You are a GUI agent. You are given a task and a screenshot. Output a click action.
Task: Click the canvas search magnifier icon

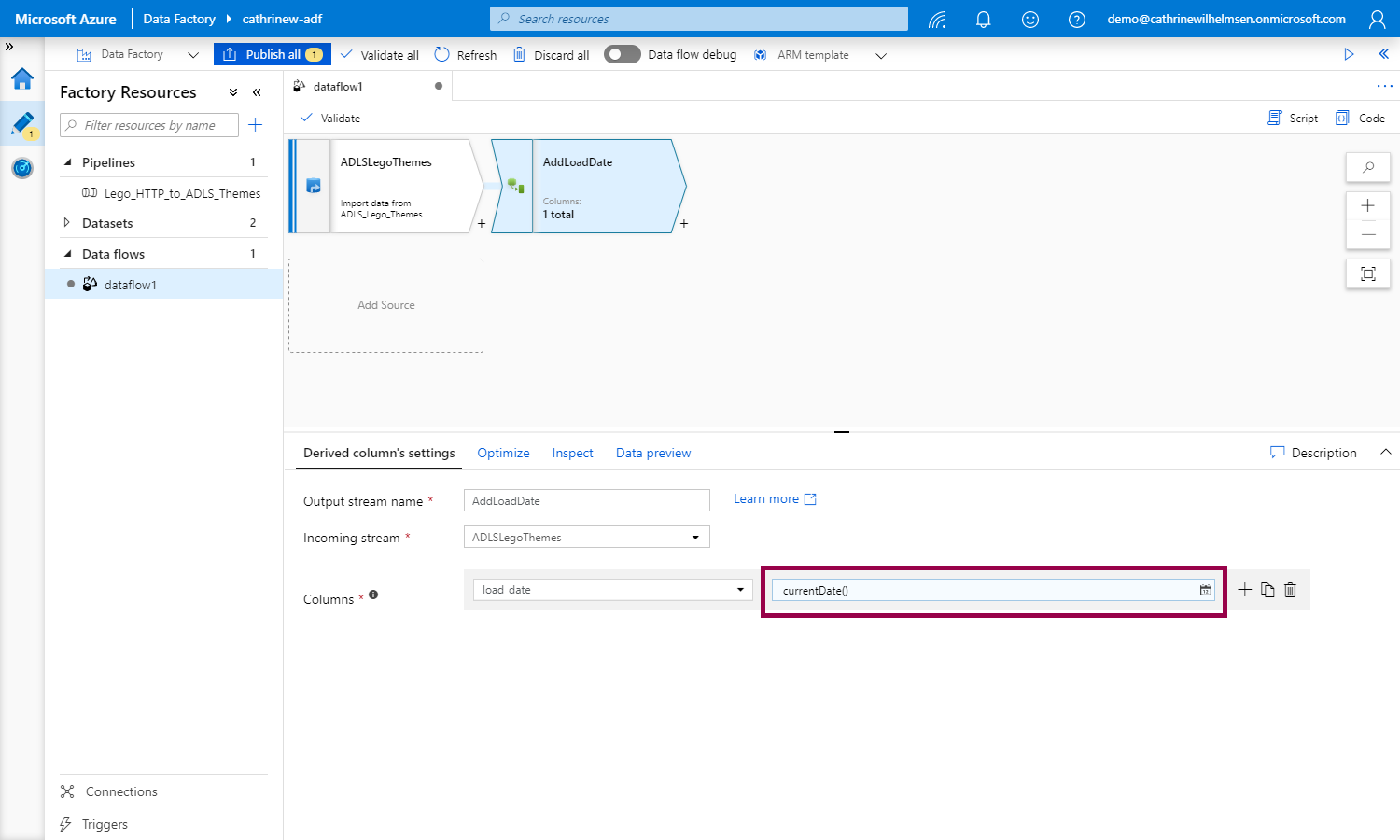click(1367, 167)
